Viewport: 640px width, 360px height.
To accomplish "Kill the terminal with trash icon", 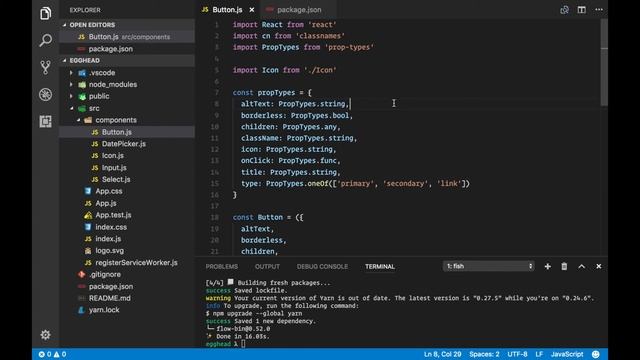I will 564,266.
